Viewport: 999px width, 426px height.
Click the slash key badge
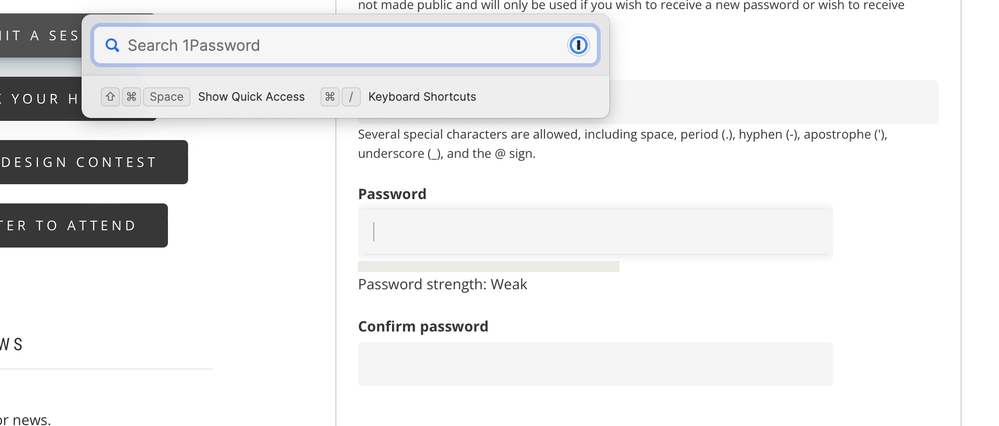click(351, 97)
